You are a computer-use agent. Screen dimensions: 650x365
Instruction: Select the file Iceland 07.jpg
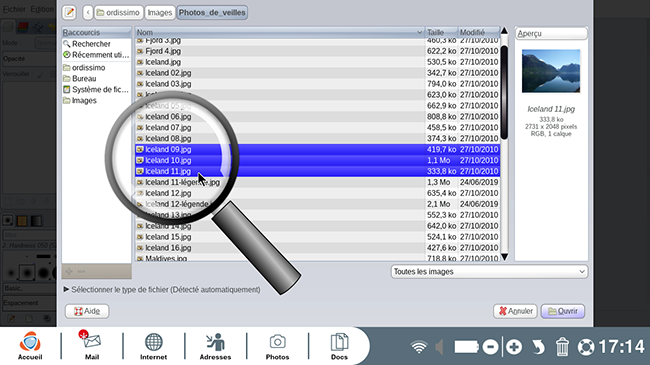click(x=318, y=127)
